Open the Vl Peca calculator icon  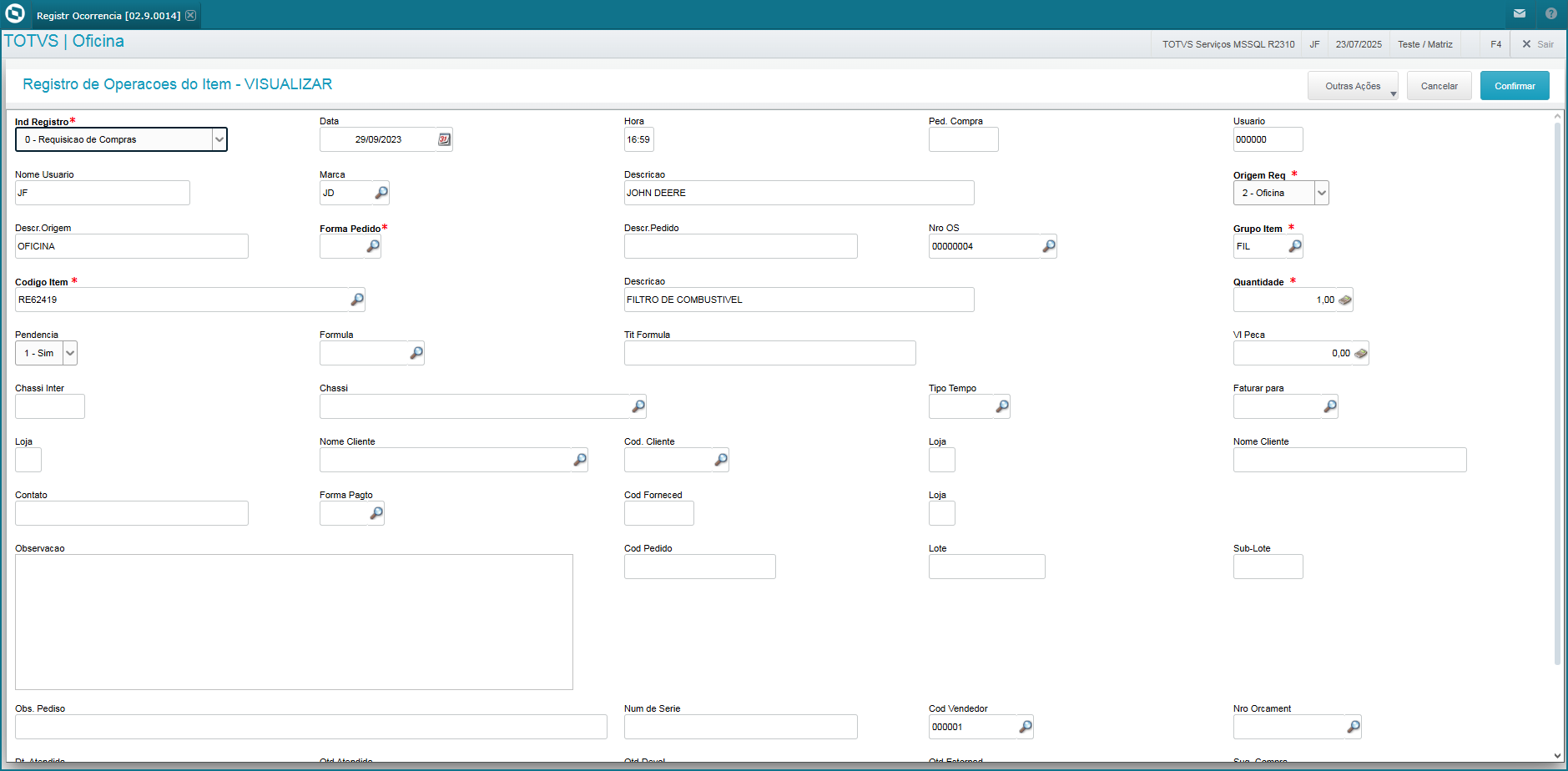pyautogui.click(x=1361, y=353)
